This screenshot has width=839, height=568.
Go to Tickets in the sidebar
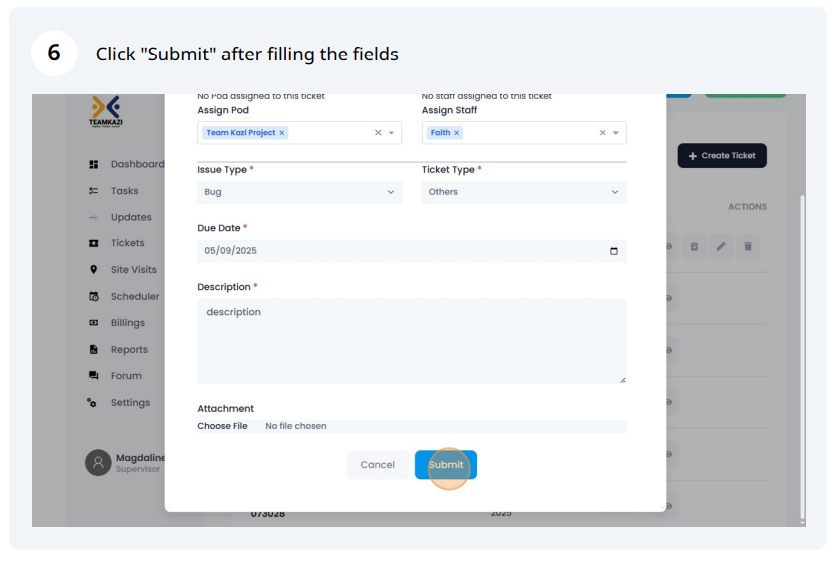click(x=117, y=243)
